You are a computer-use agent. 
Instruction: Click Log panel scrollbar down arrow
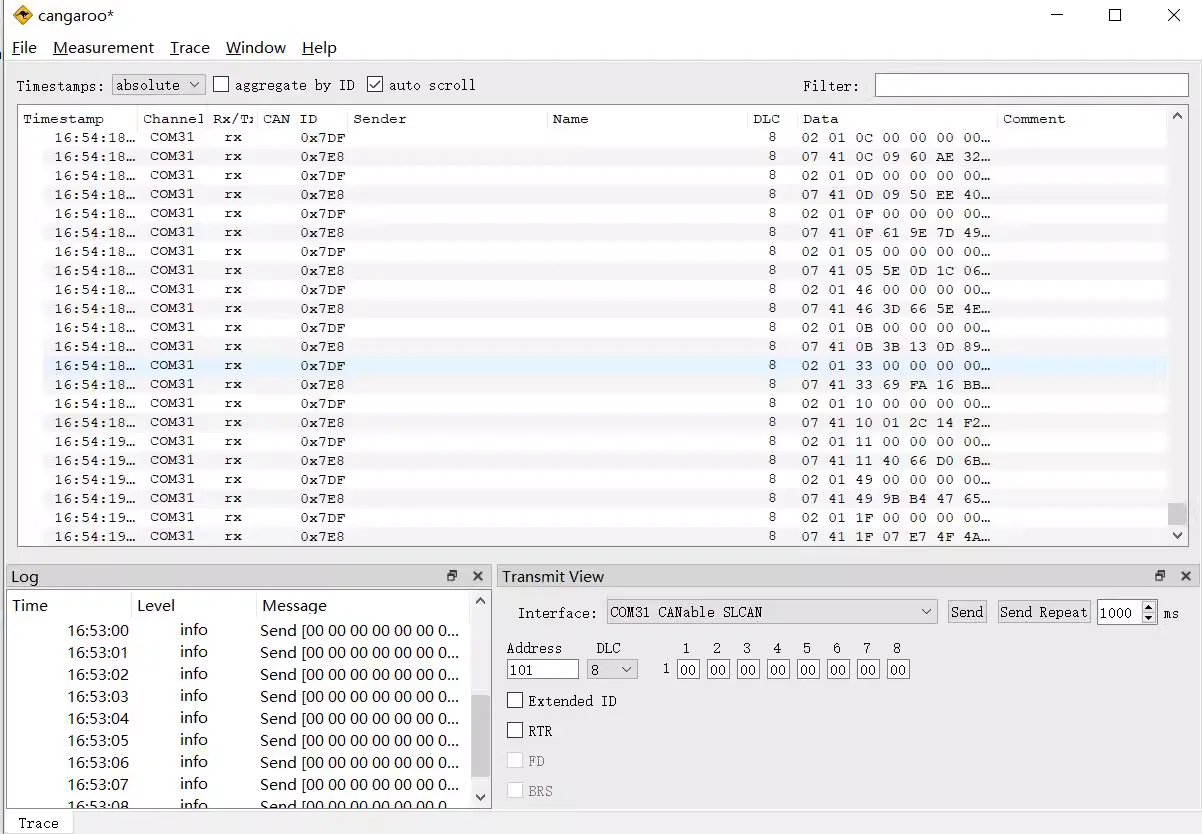[481, 797]
